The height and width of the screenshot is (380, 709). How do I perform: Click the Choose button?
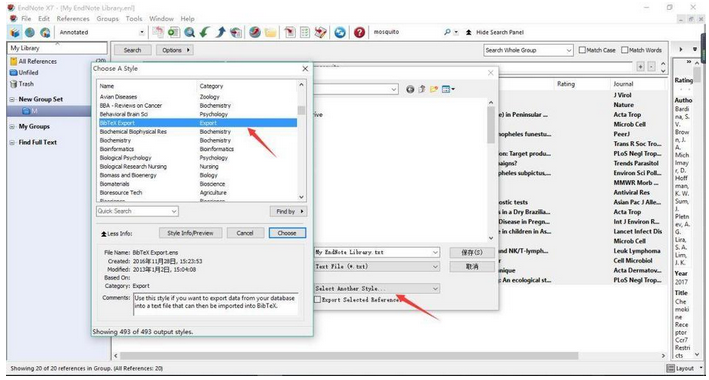(x=287, y=233)
